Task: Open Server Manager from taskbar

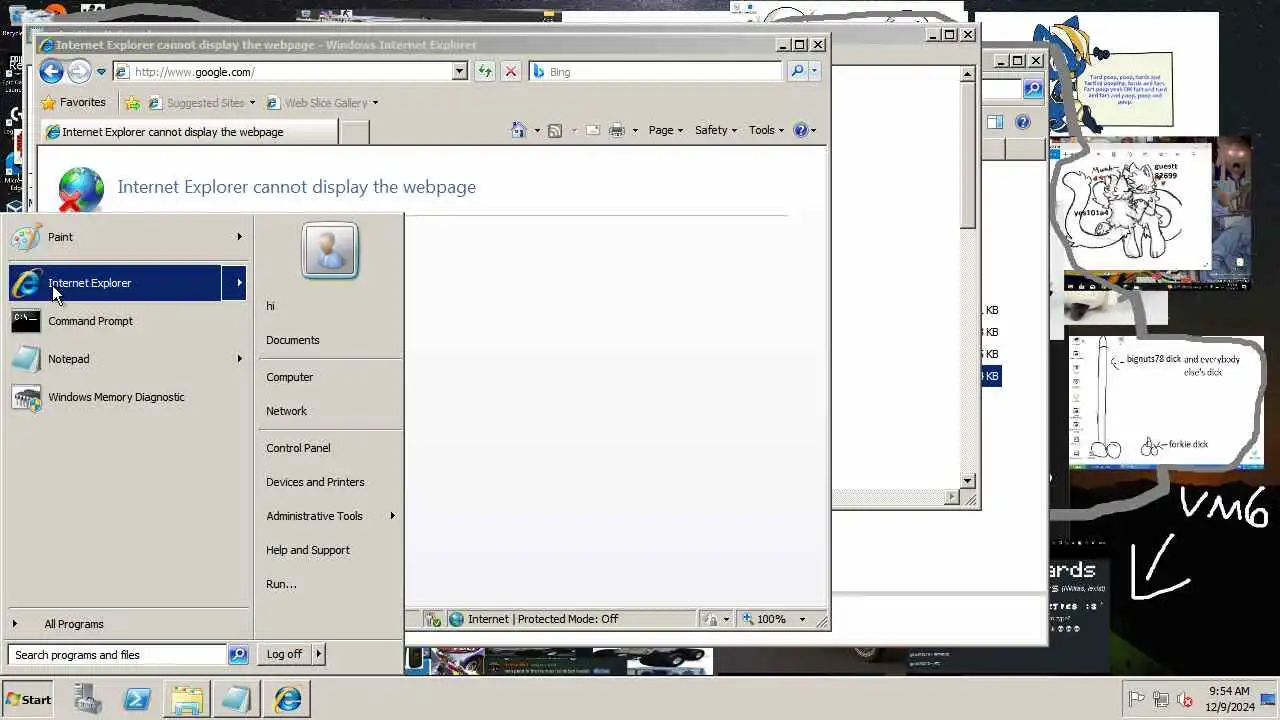Action: [88, 699]
